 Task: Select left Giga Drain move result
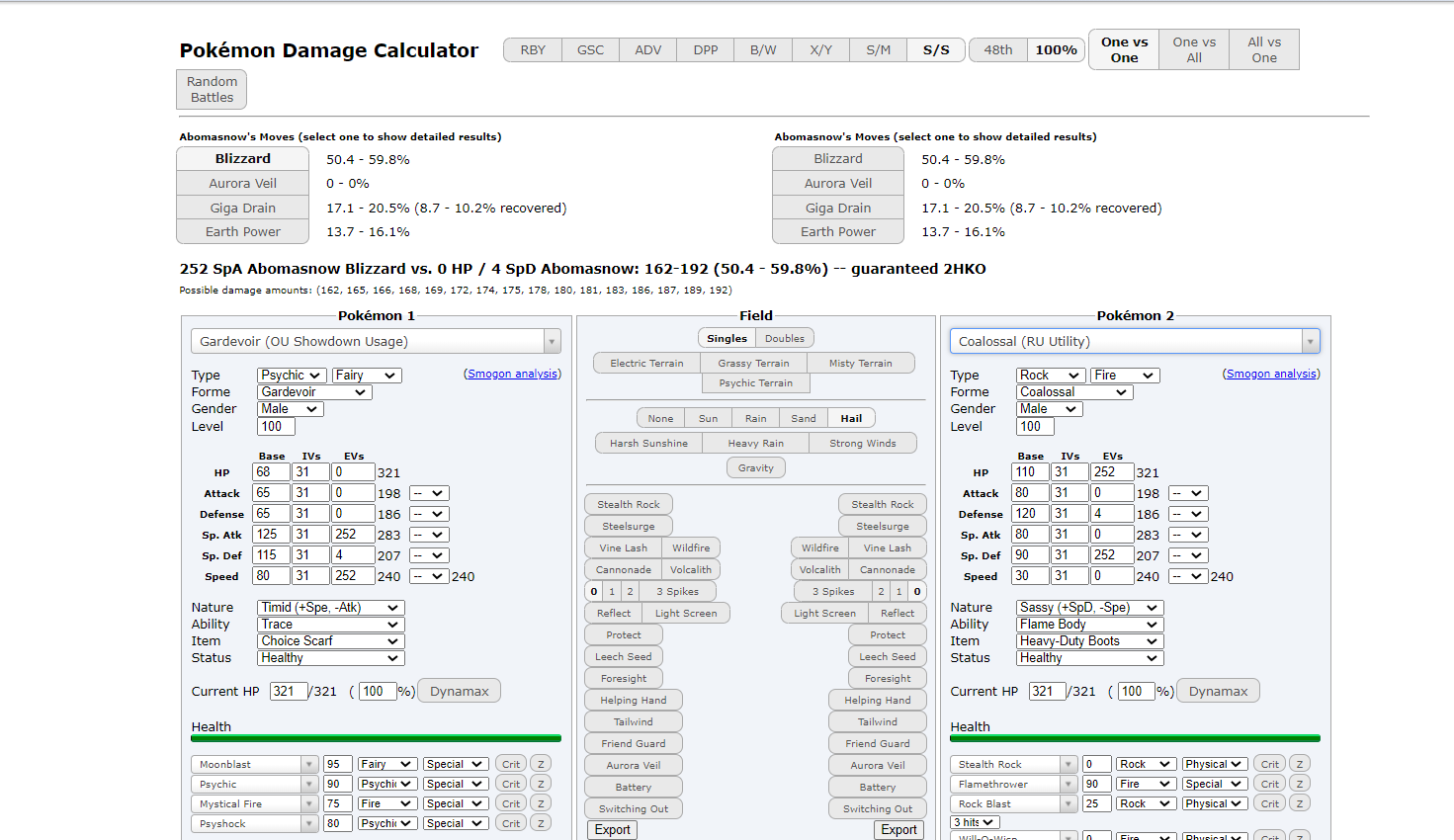tap(243, 208)
